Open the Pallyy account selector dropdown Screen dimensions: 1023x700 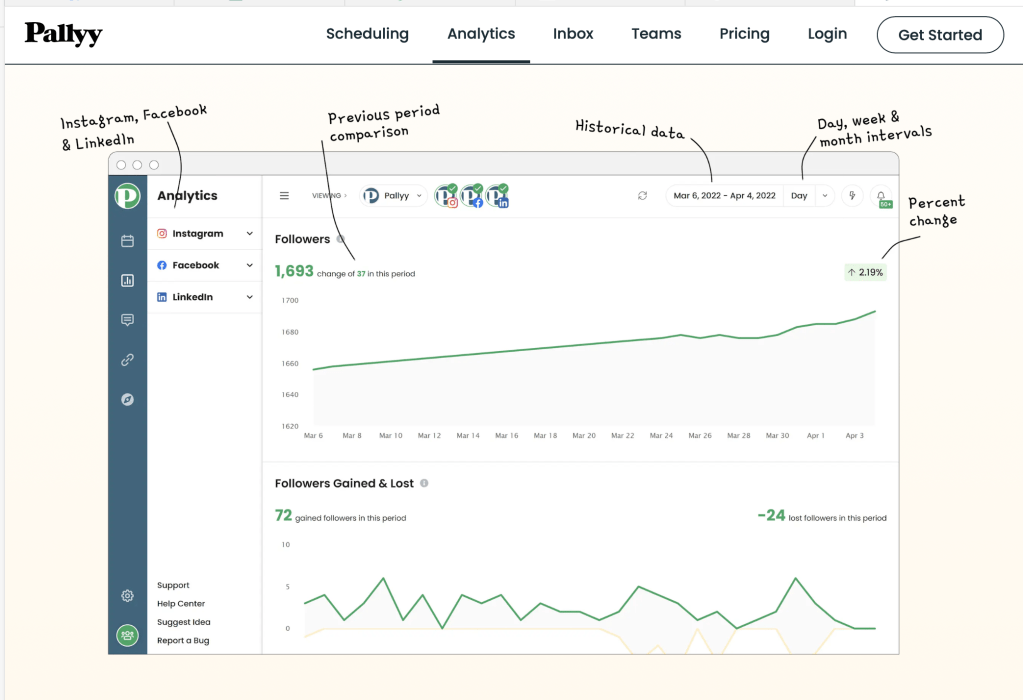393,196
